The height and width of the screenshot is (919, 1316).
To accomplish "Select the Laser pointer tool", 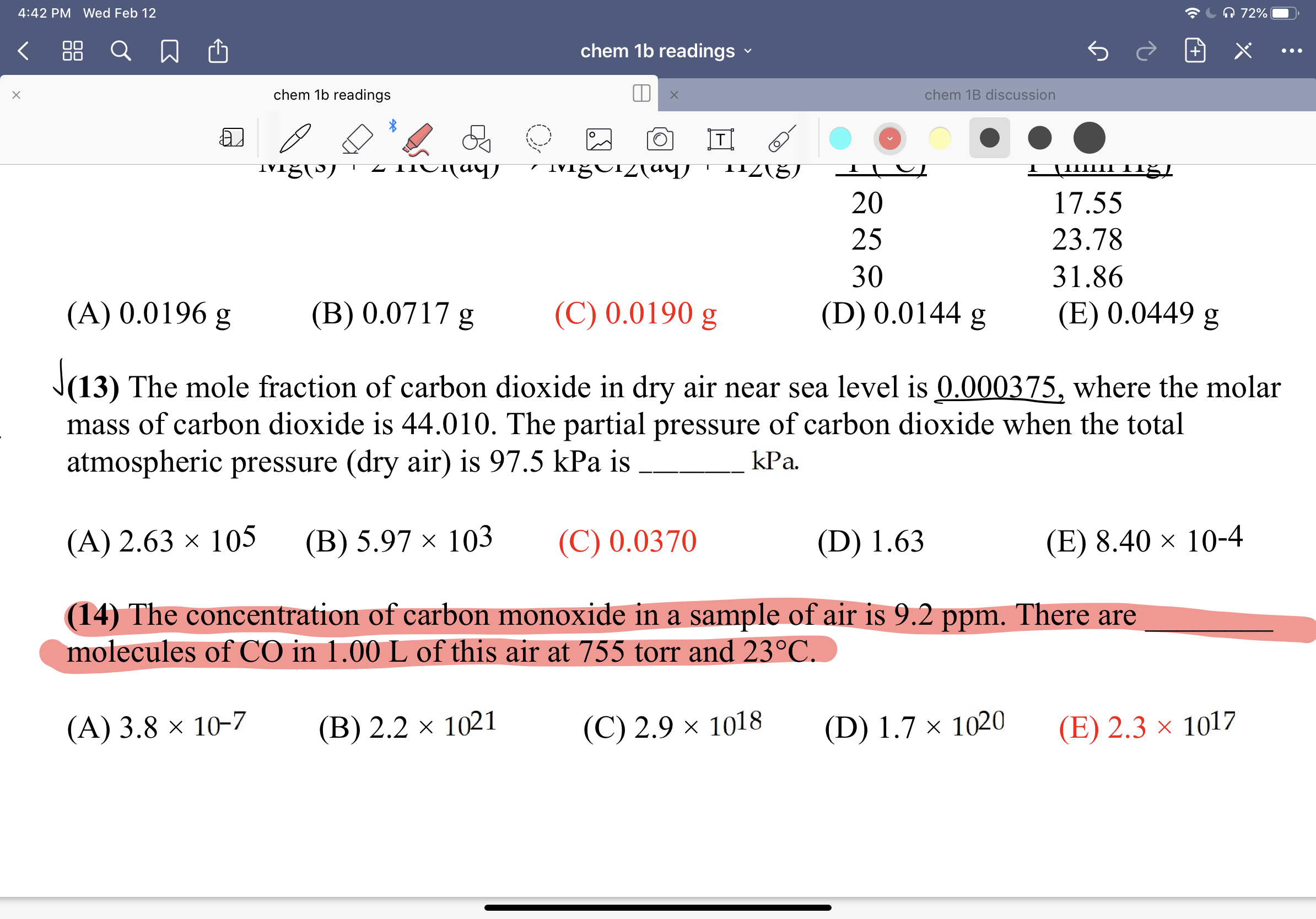I will [x=782, y=138].
